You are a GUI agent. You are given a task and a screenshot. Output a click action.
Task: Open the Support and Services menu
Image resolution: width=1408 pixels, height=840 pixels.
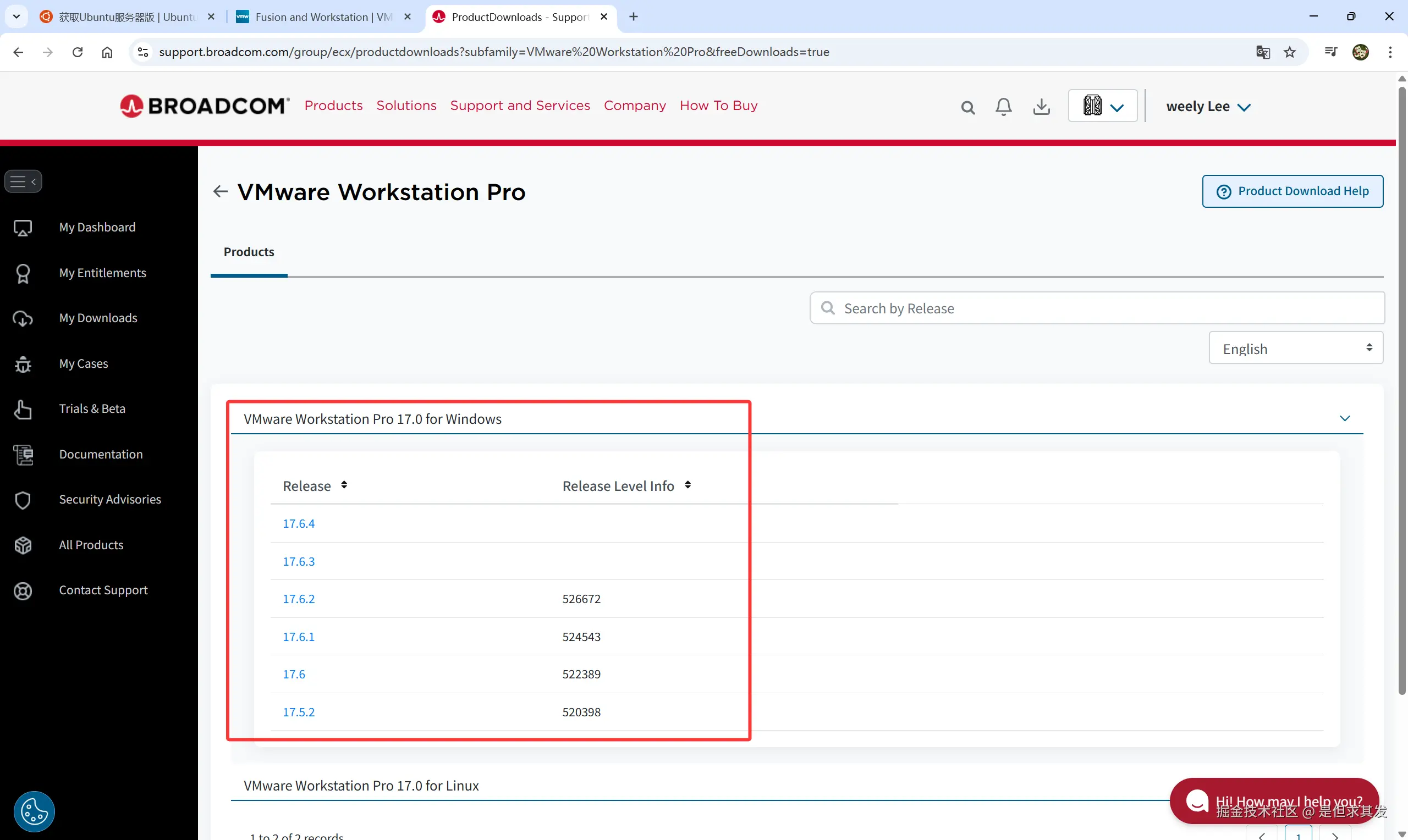[520, 106]
